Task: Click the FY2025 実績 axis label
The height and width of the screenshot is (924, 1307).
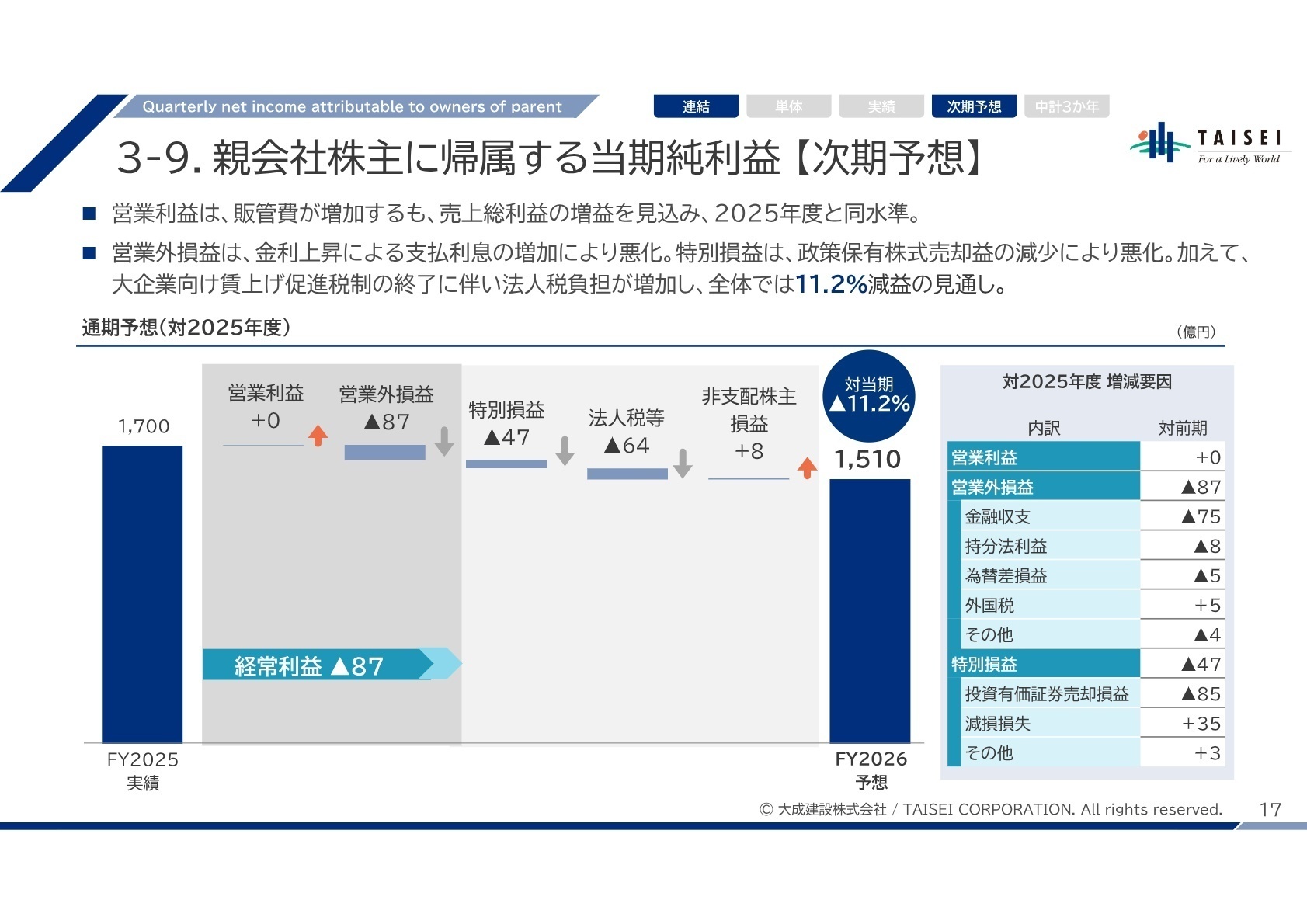Action: click(x=143, y=770)
